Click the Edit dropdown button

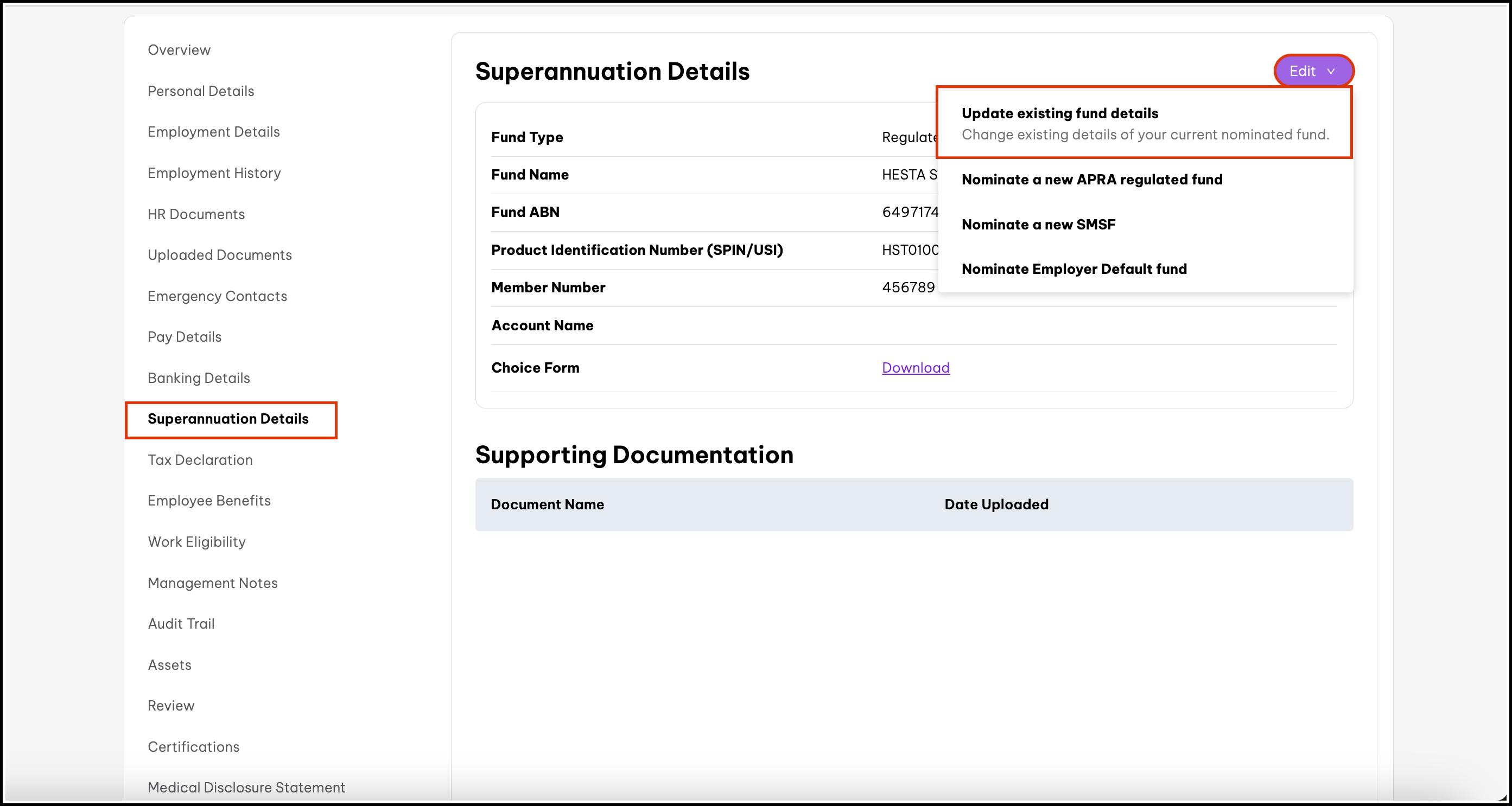tap(1312, 71)
